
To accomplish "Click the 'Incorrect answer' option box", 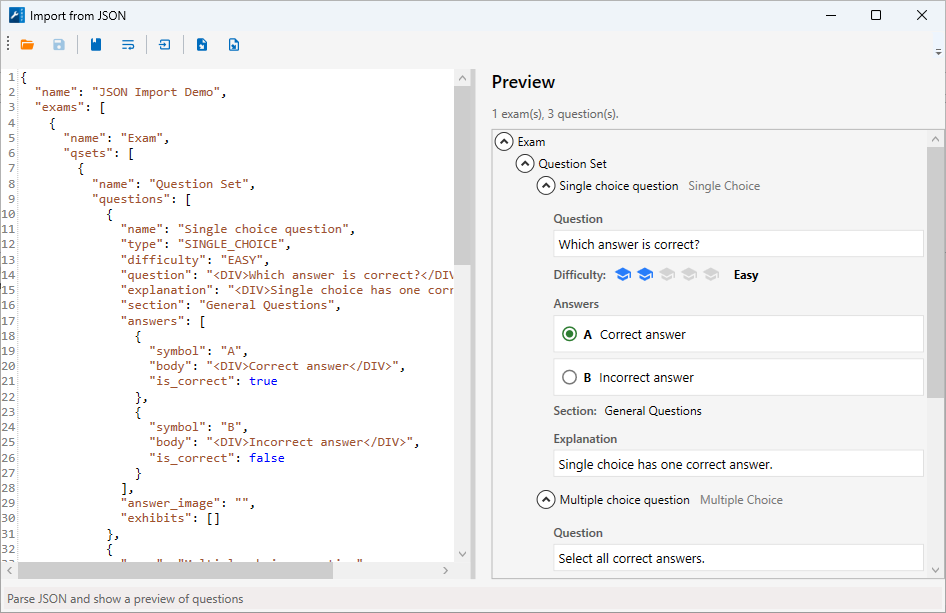I will [x=738, y=377].
